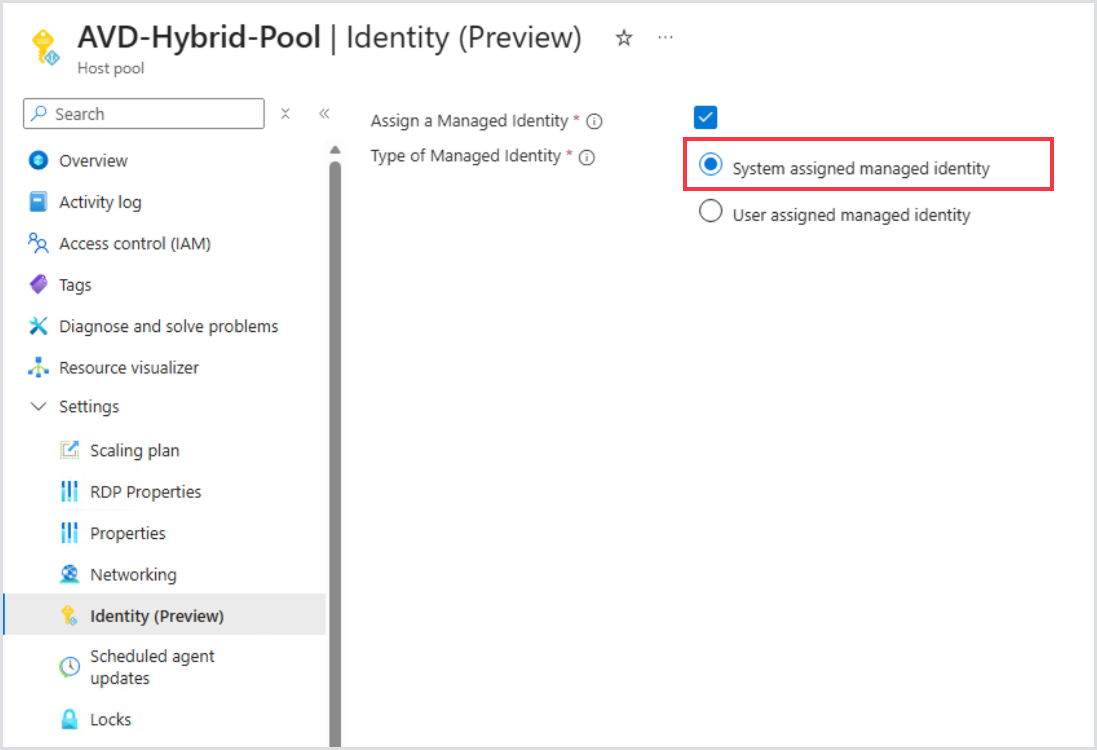Click the Scheduled agent updates clock icon
Image resolution: width=1097 pixels, height=750 pixels.
coord(69,667)
